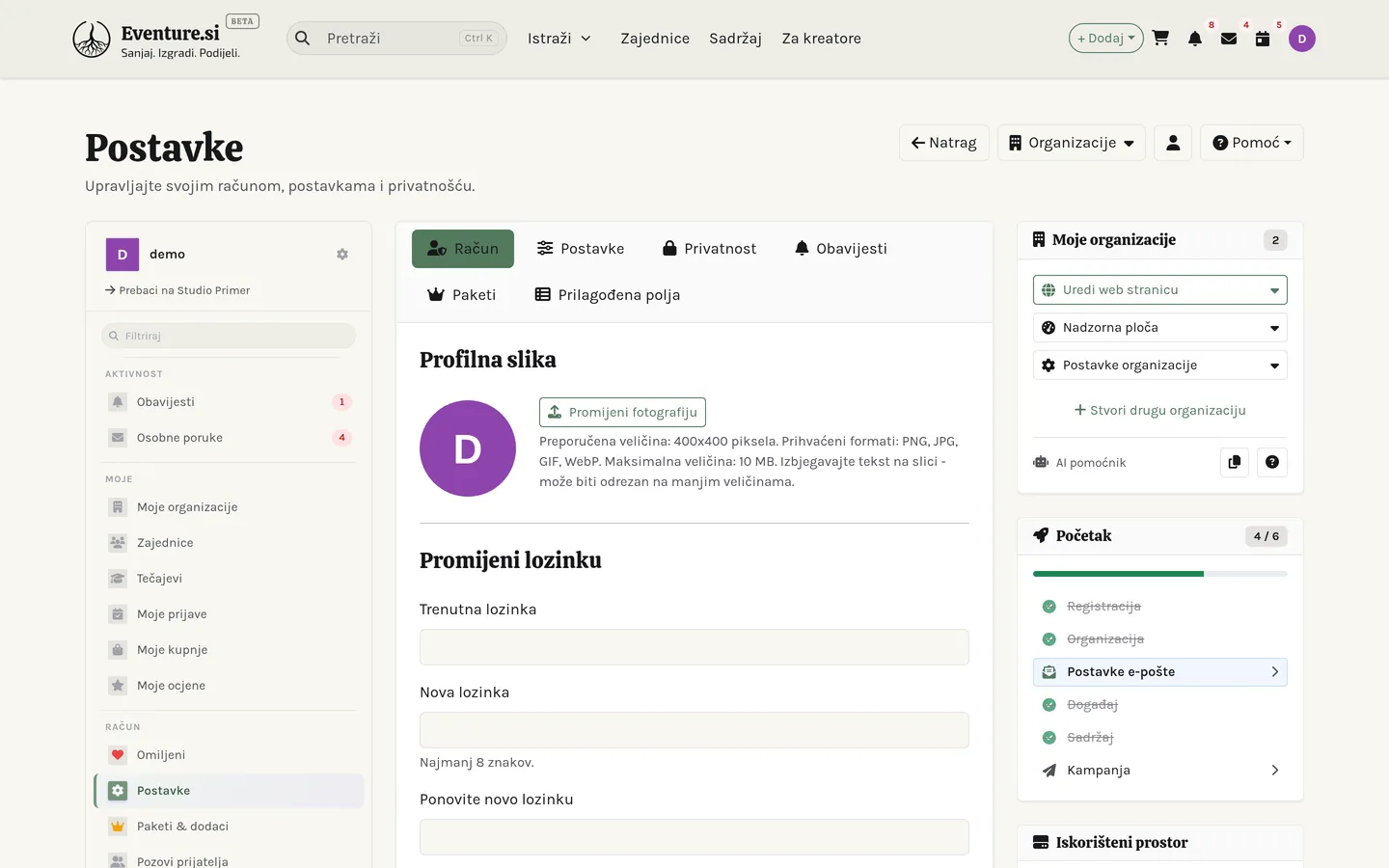This screenshot has width=1389, height=868.
Task: Open the D avatar in the header
Action: click(x=1302, y=39)
